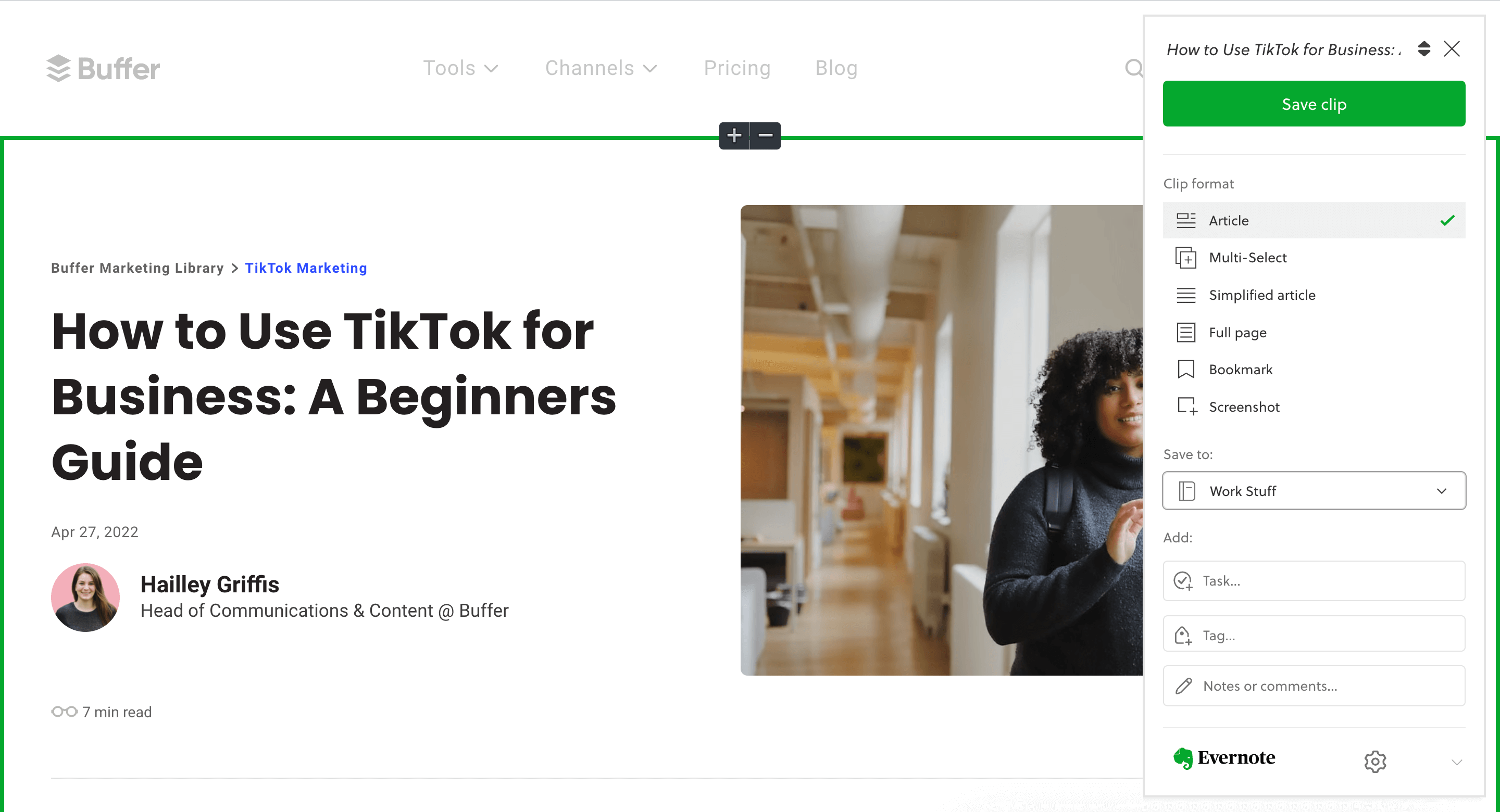Click the green Save clip button
1500x812 pixels.
click(x=1314, y=104)
